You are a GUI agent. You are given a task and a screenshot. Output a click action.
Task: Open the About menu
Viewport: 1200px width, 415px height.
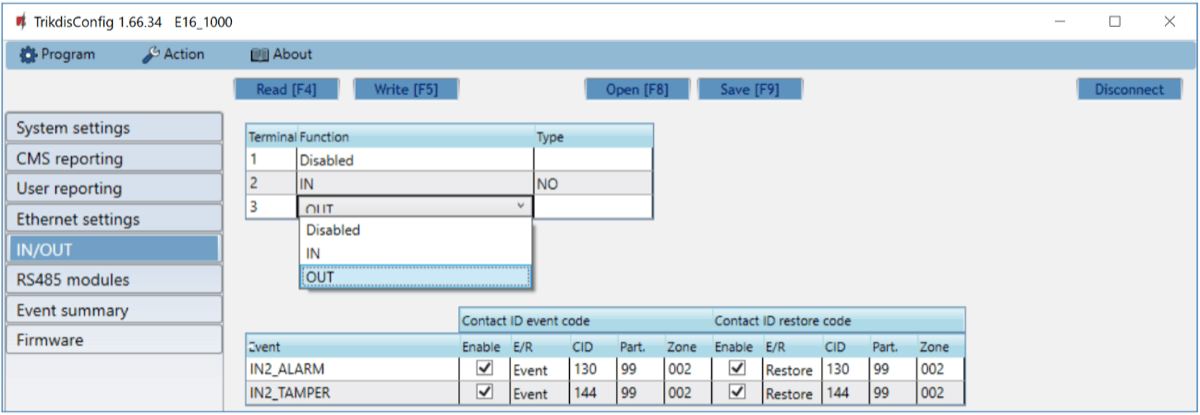[x=281, y=54]
